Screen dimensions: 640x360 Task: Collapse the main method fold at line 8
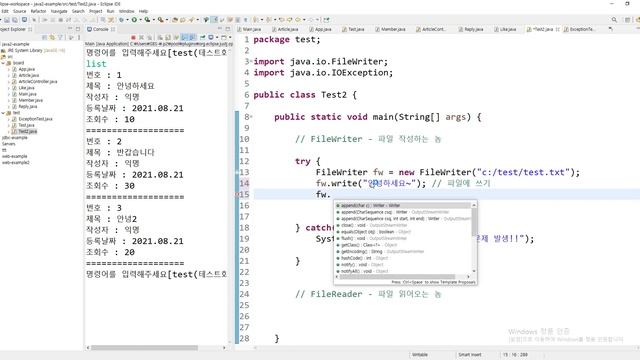click(251, 117)
